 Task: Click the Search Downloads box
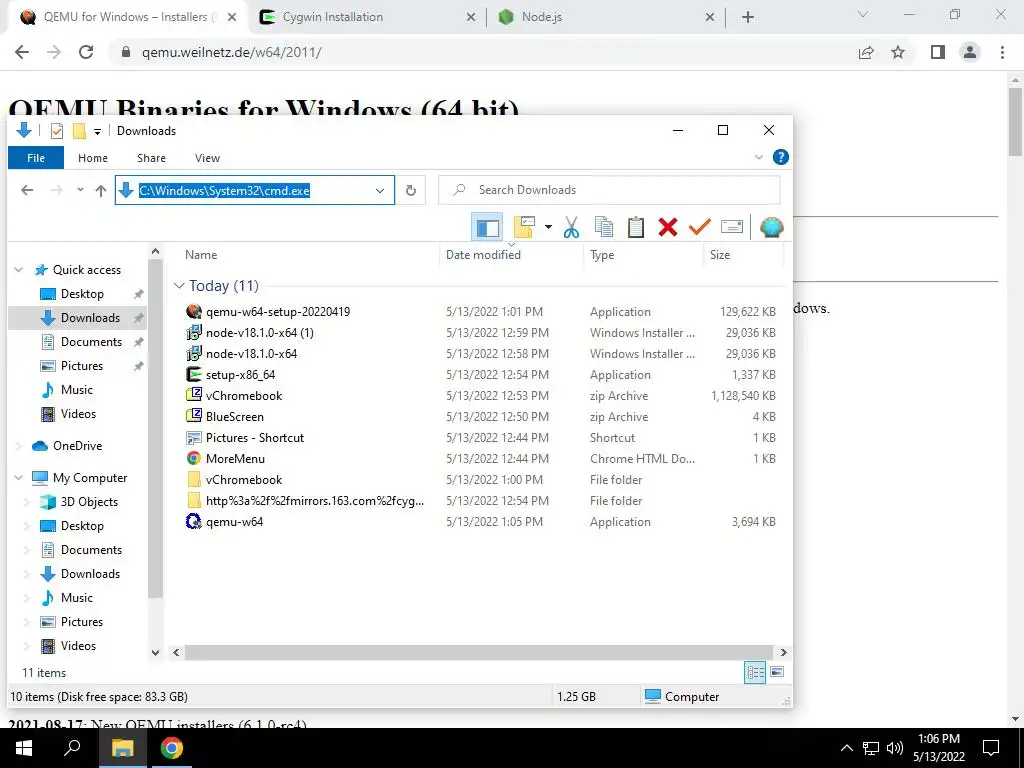pyautogui.click(x=609, y=190)
